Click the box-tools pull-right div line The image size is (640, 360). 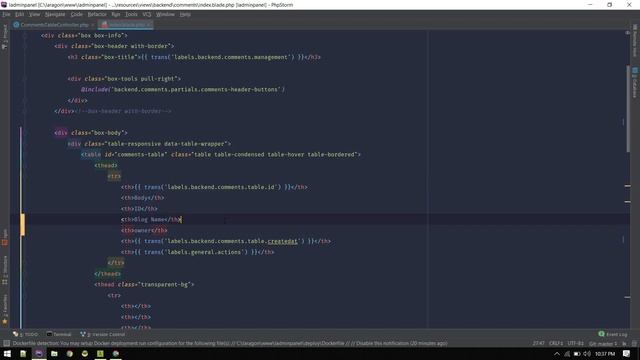coord(124,78)
